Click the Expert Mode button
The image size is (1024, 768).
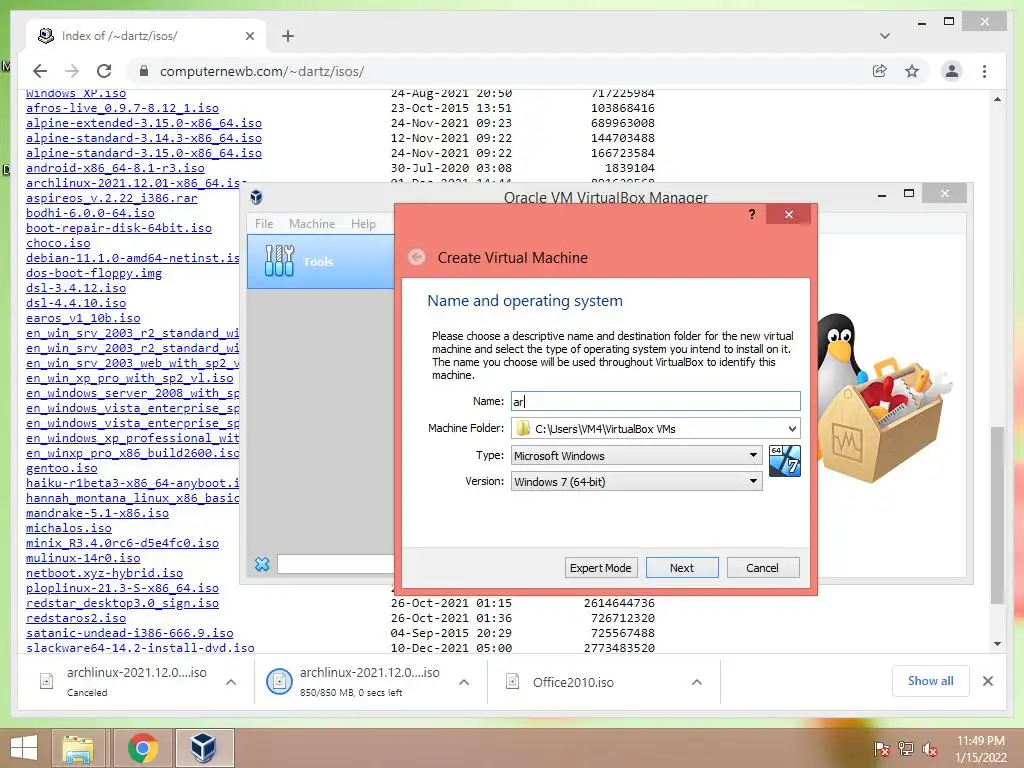600,568
